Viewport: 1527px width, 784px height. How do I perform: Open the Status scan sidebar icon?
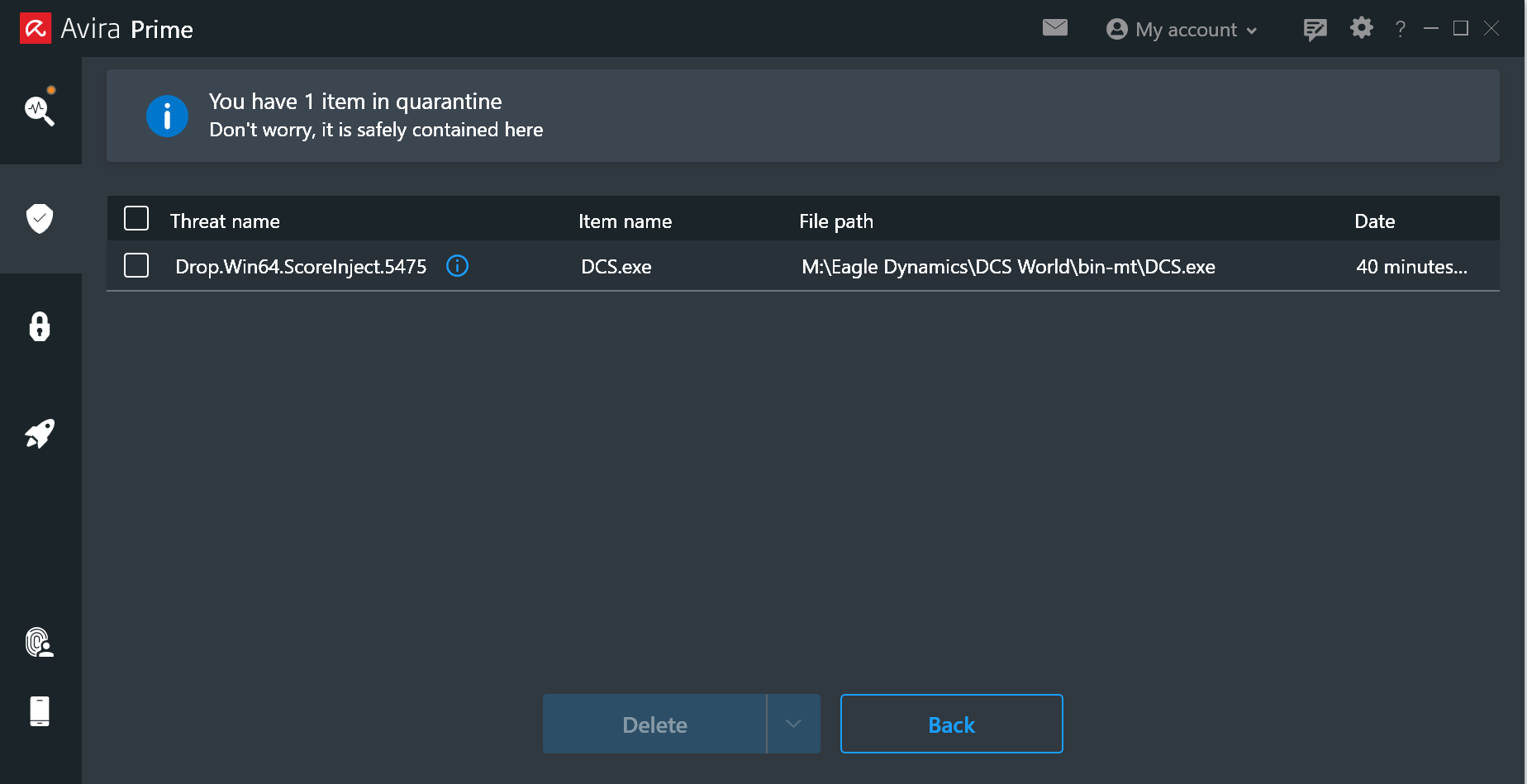pos(40,110)
